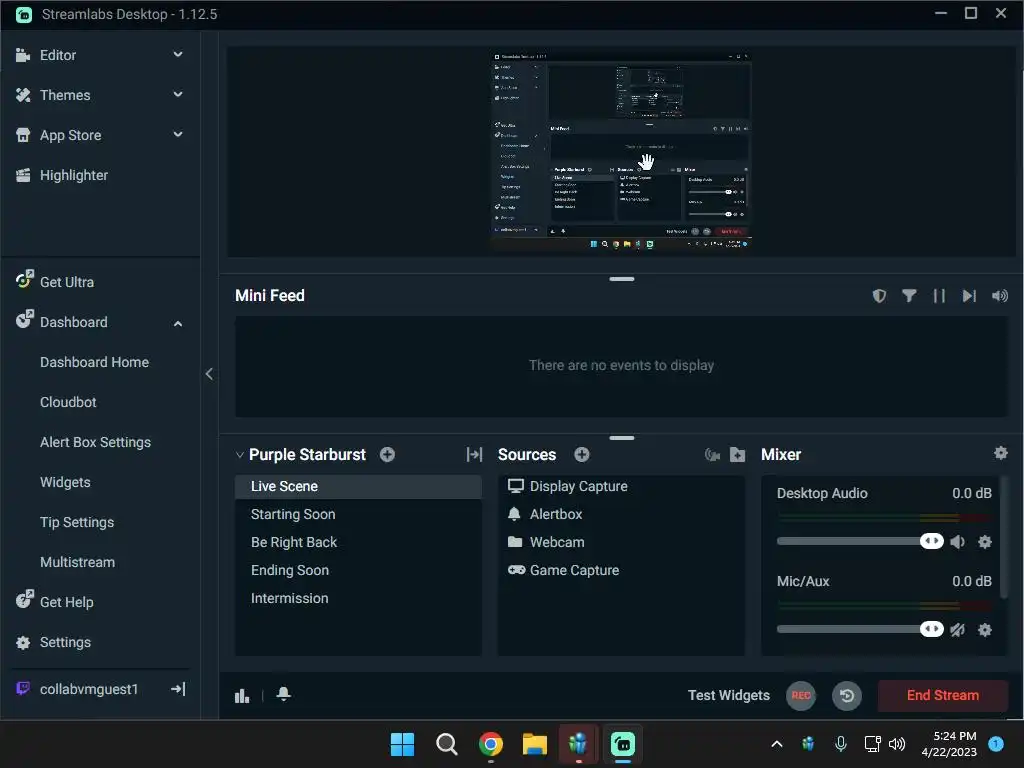Open Windows Start menu
Image resolution: width=1024 pixels, height=768 pixels.
[402, 744]
